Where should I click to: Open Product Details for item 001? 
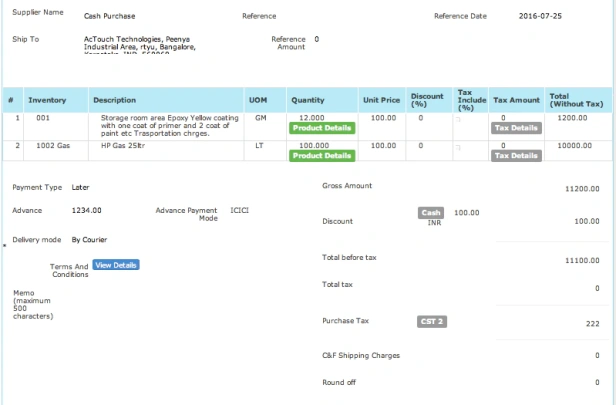322,128
